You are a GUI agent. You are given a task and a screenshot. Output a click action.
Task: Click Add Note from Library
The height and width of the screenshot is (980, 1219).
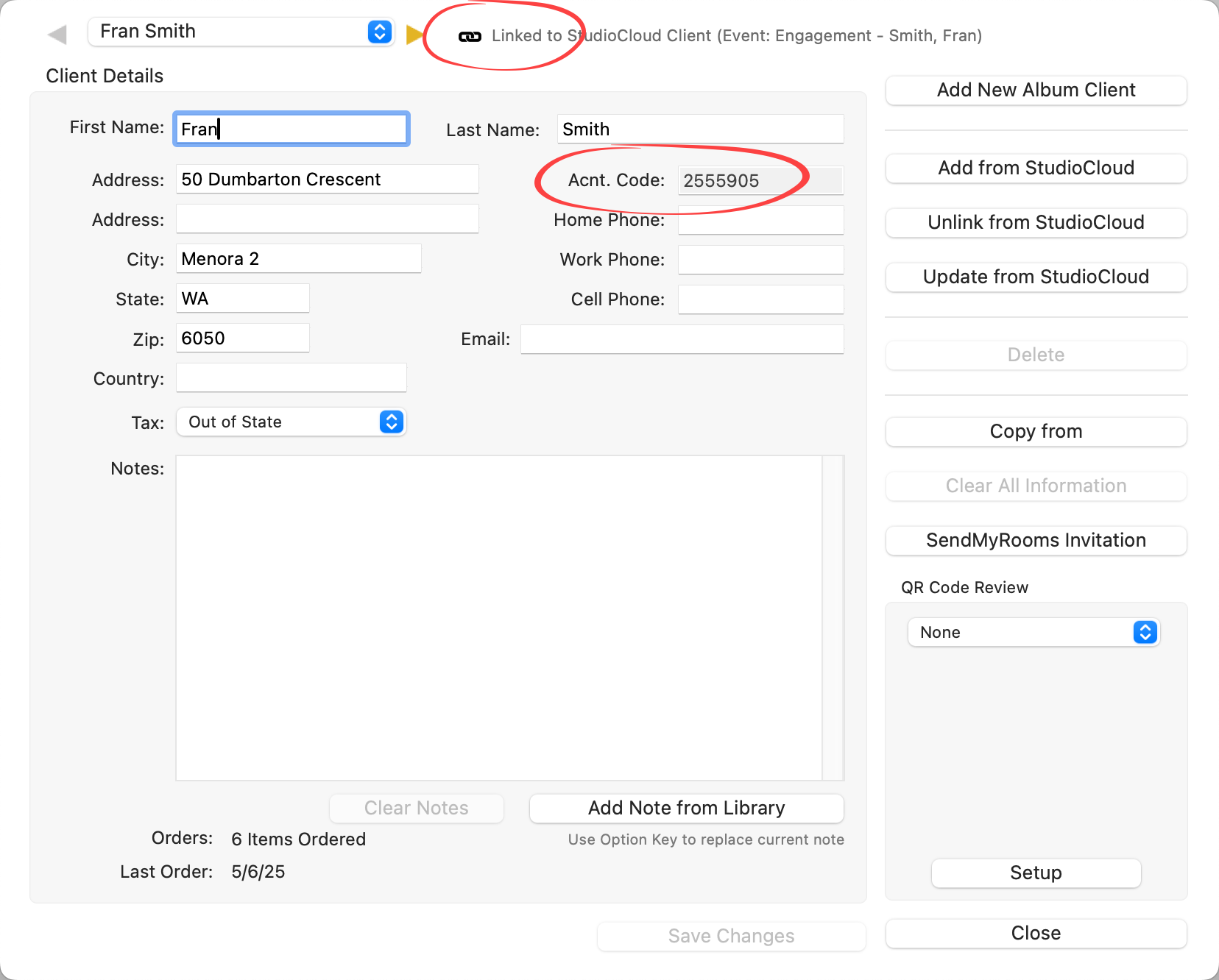(686, 808)
